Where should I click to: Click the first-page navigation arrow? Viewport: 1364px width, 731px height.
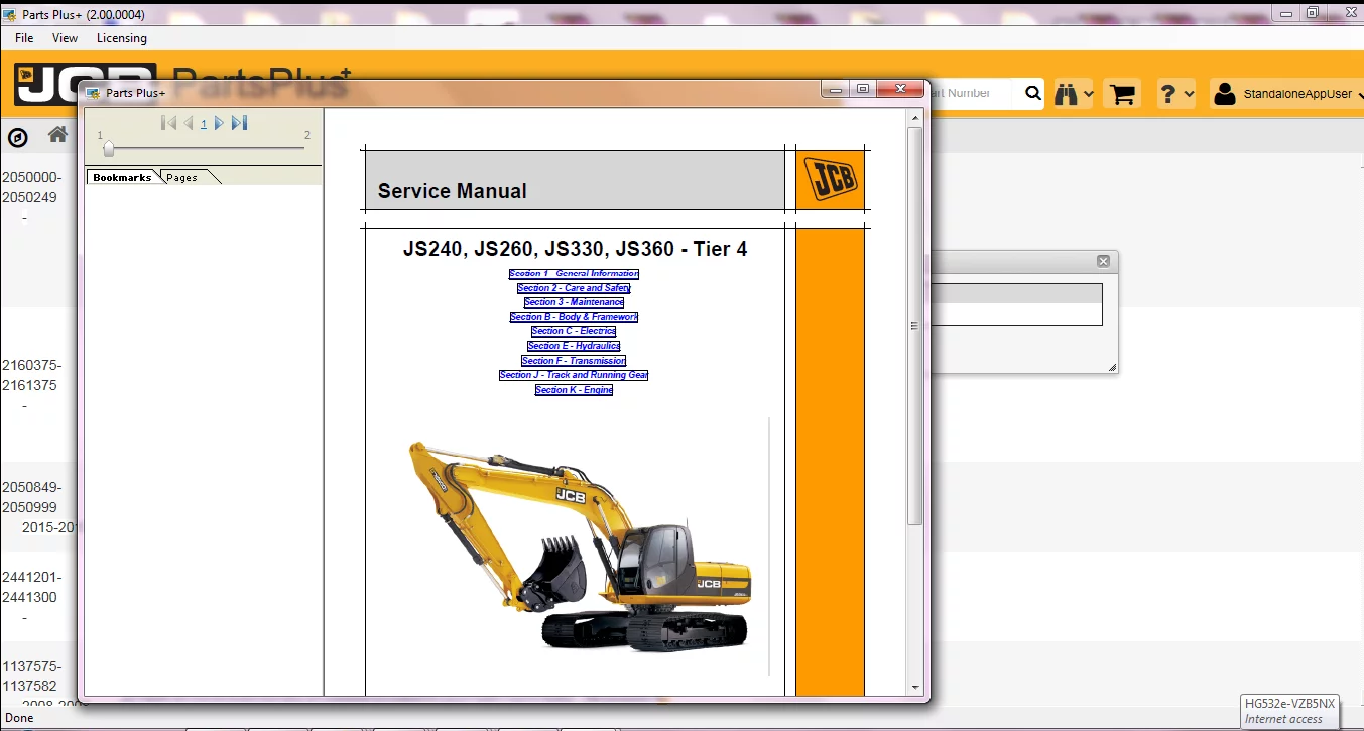click(x=168, y=123)
